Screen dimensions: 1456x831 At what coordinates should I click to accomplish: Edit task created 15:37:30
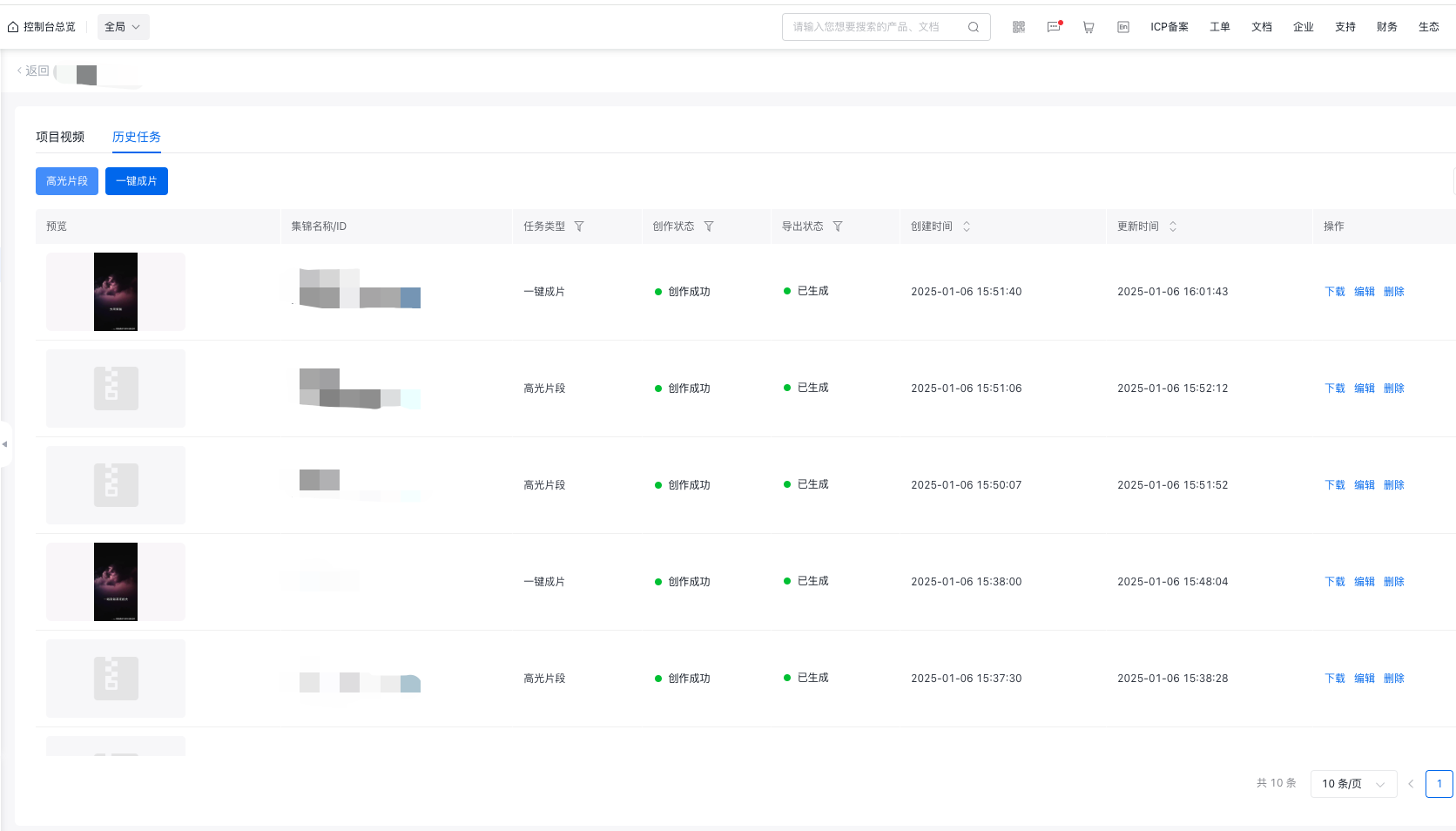tap(1365, 679)
